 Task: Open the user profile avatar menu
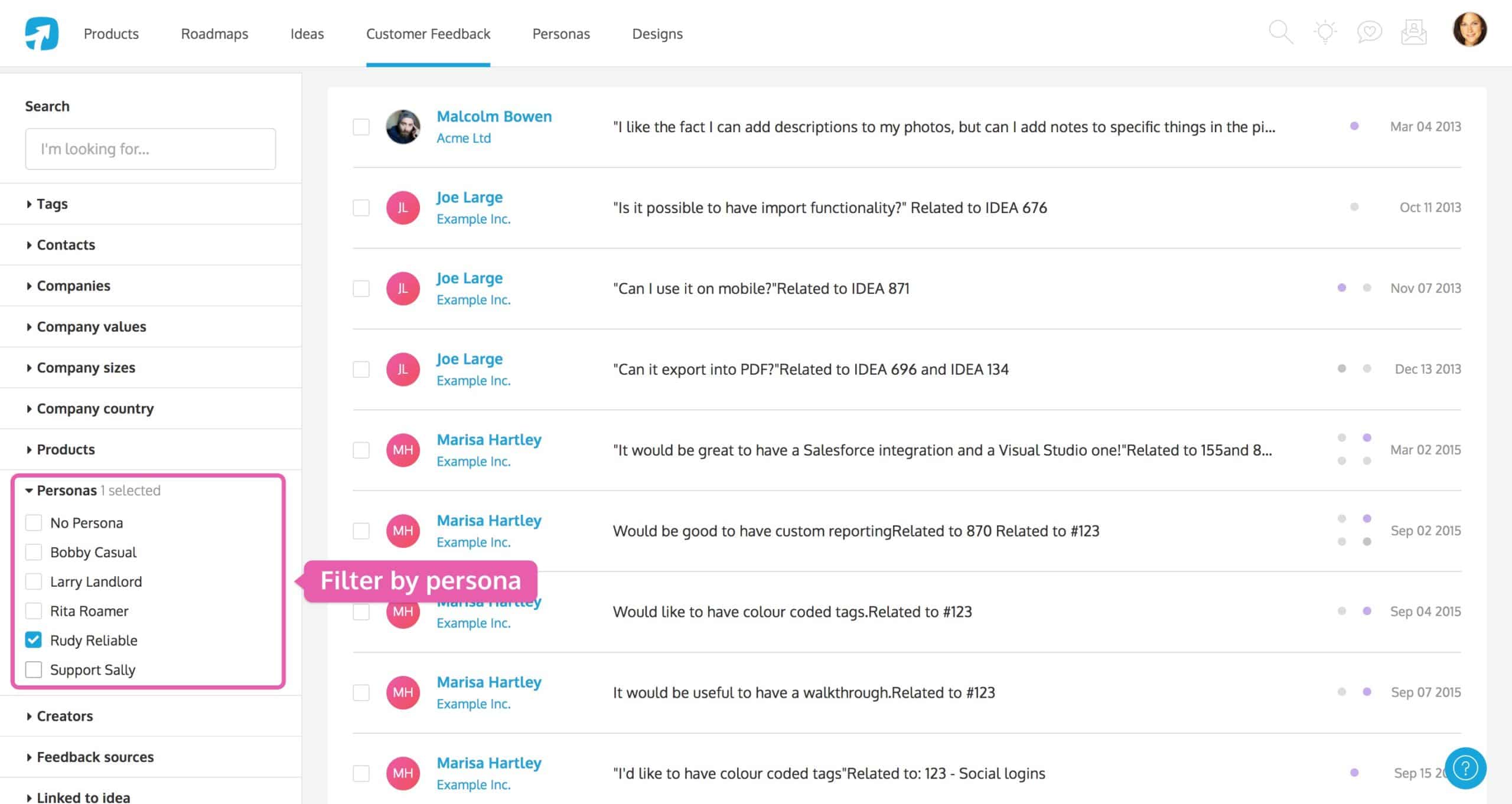pos(1469,30)
